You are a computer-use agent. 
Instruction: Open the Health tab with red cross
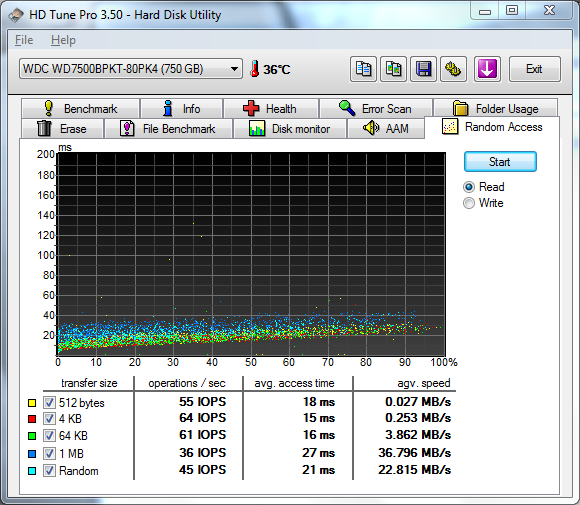[x=271, y=109]
